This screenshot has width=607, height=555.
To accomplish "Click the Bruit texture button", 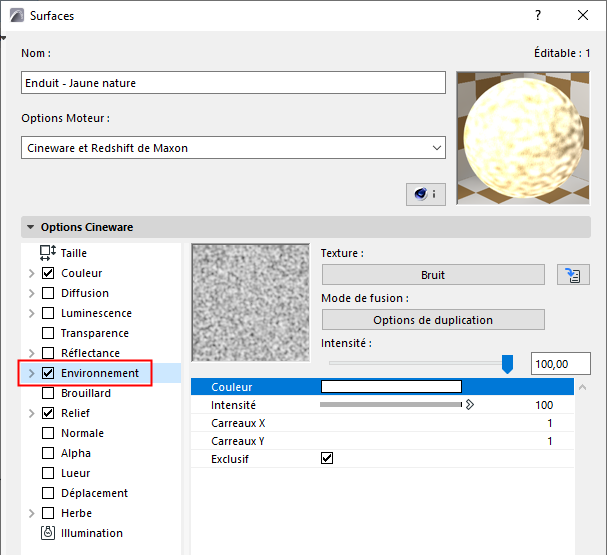I will tap(433, 275).
